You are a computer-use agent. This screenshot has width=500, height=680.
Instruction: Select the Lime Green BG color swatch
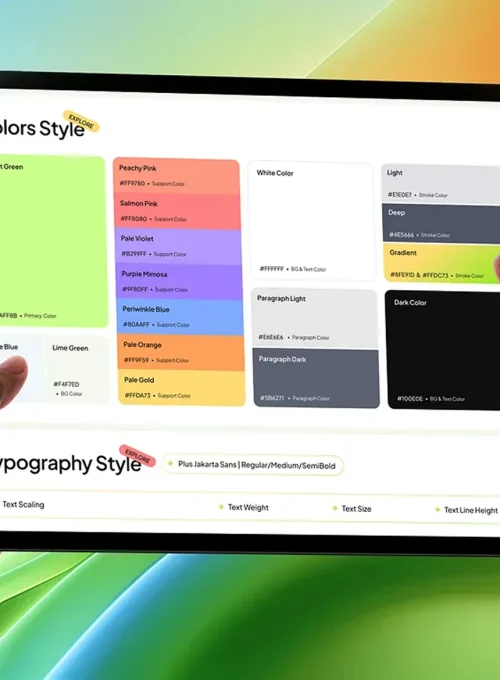coord(78,369)
